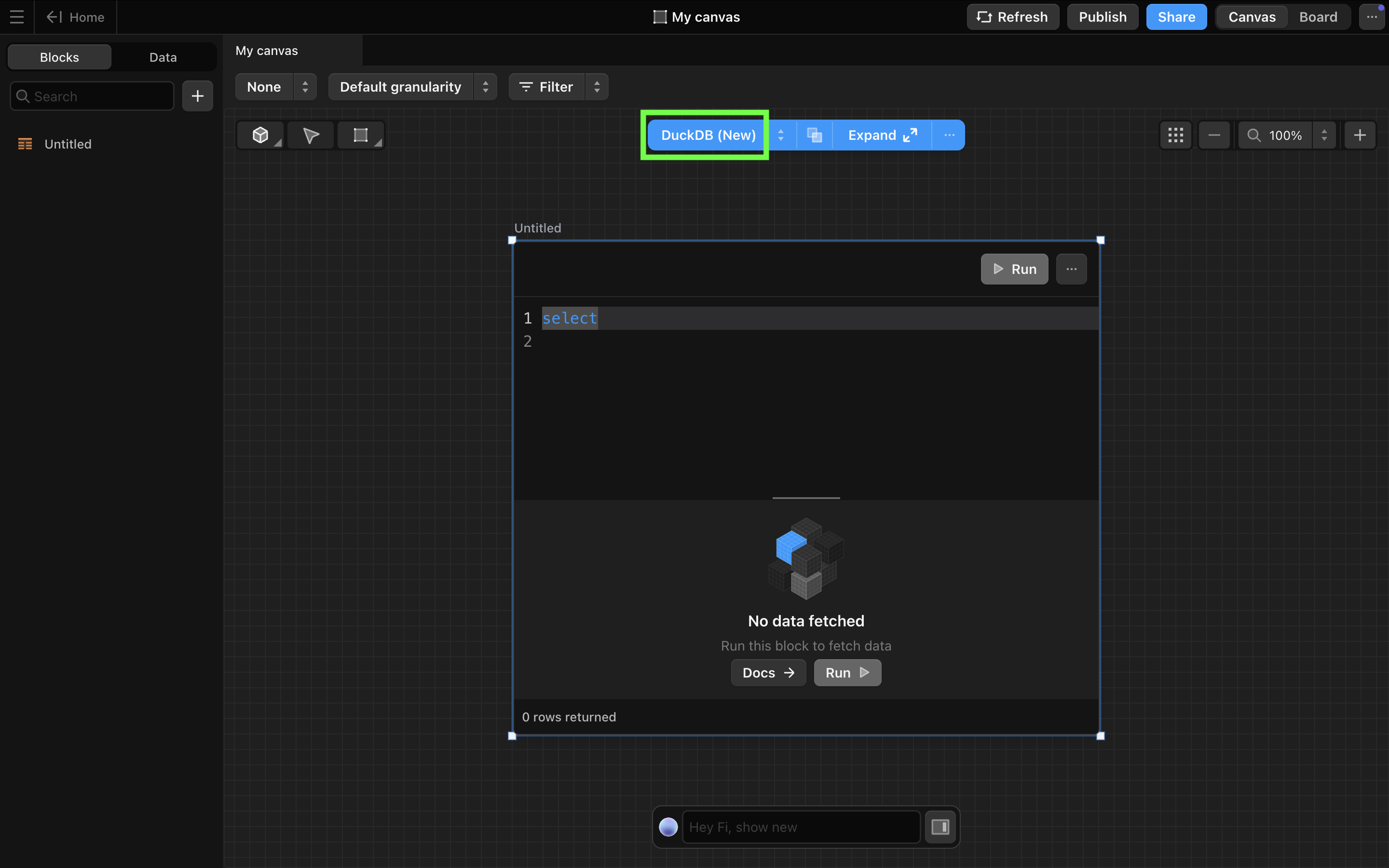Open the hamburger menu icon
1389x868 pixels.
pos(17,17)
